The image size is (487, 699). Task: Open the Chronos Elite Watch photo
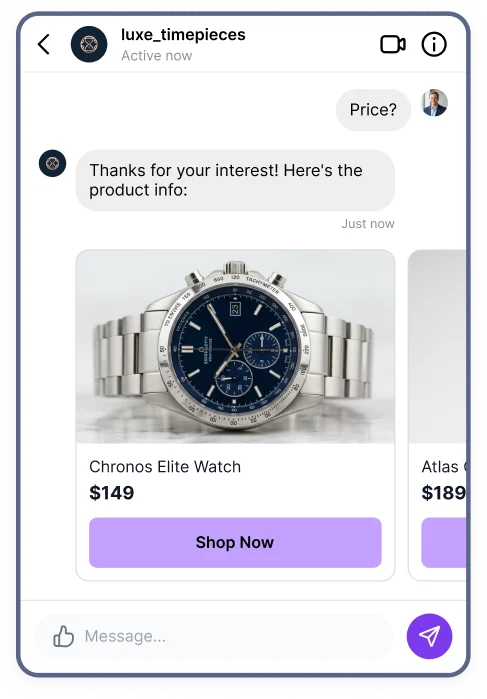(x=235, y=347)
